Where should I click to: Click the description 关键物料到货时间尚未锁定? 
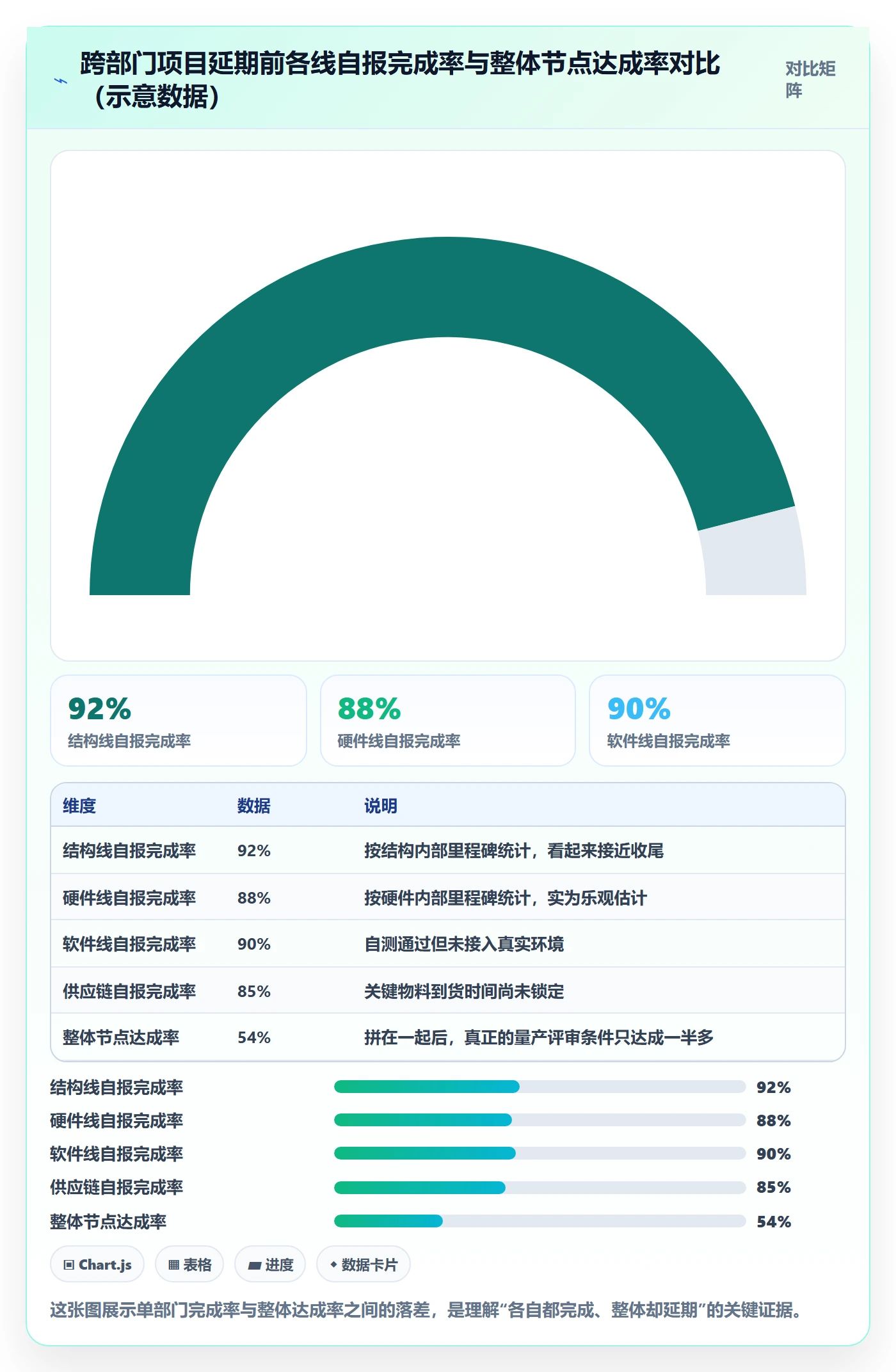[464, 991]
